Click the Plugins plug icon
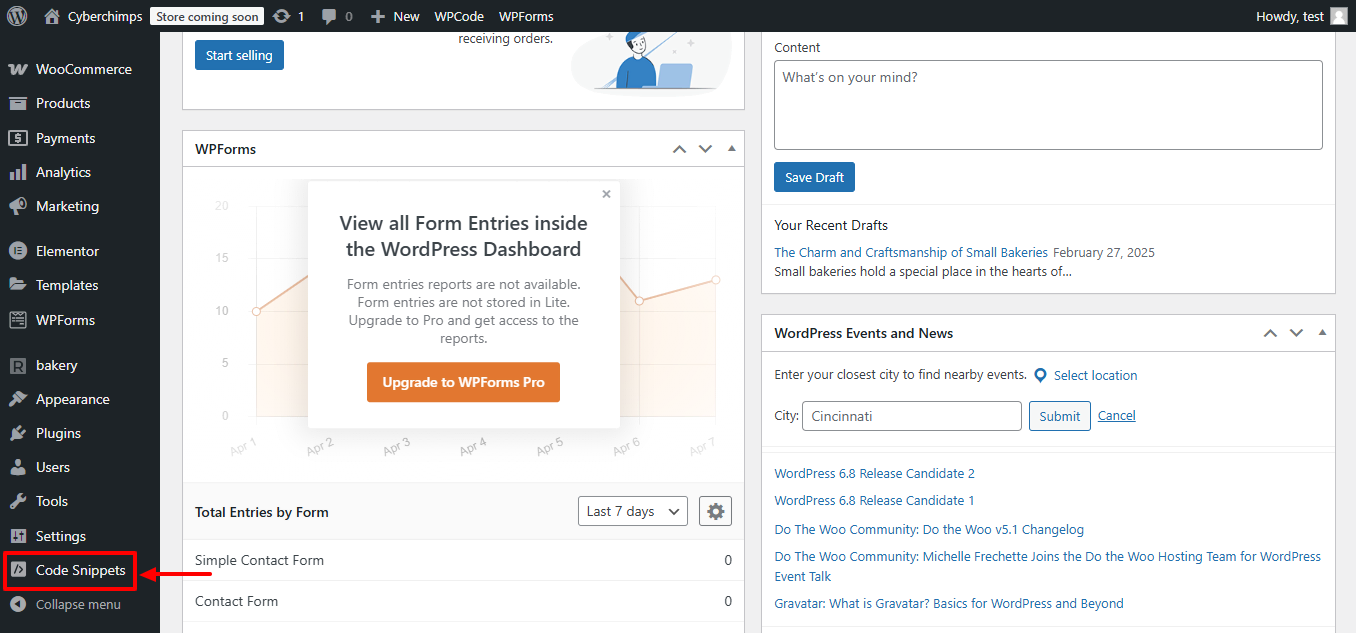The width and height of the screenshot is (1356, 633). click(18, 433)
